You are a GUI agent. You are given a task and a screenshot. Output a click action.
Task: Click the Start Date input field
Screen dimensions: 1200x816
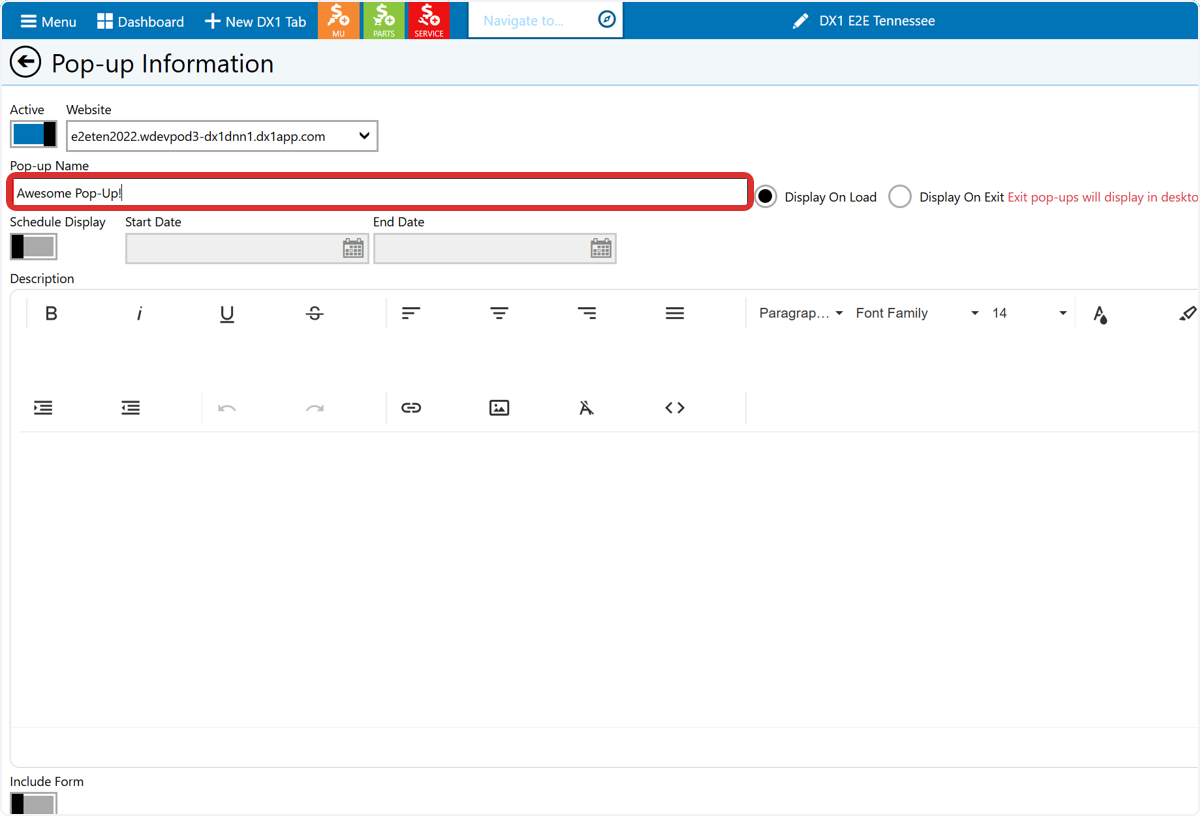247,249
